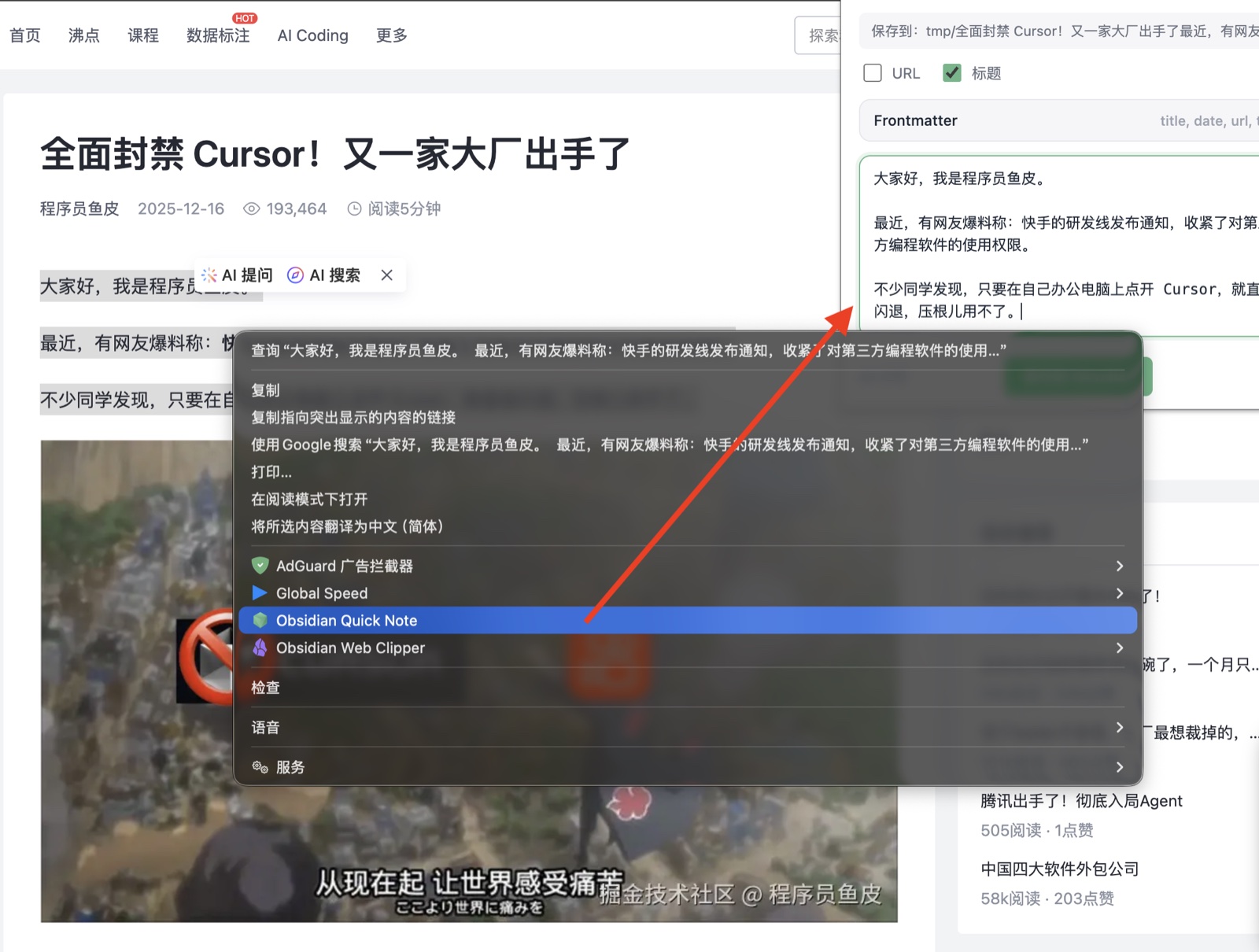Click the purple Obsidian Web Clipper icon

(x=260, y=648)
